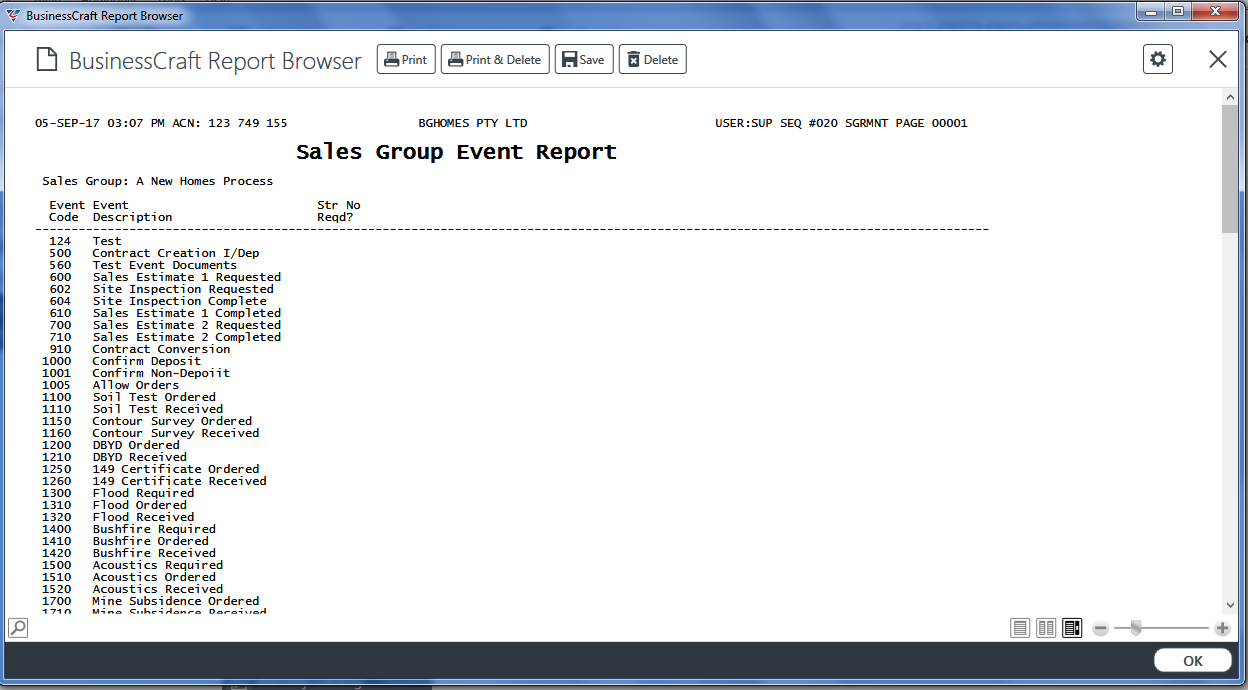Click the zoom slider handle
1248x690 pixels.
pos(1136,628)
